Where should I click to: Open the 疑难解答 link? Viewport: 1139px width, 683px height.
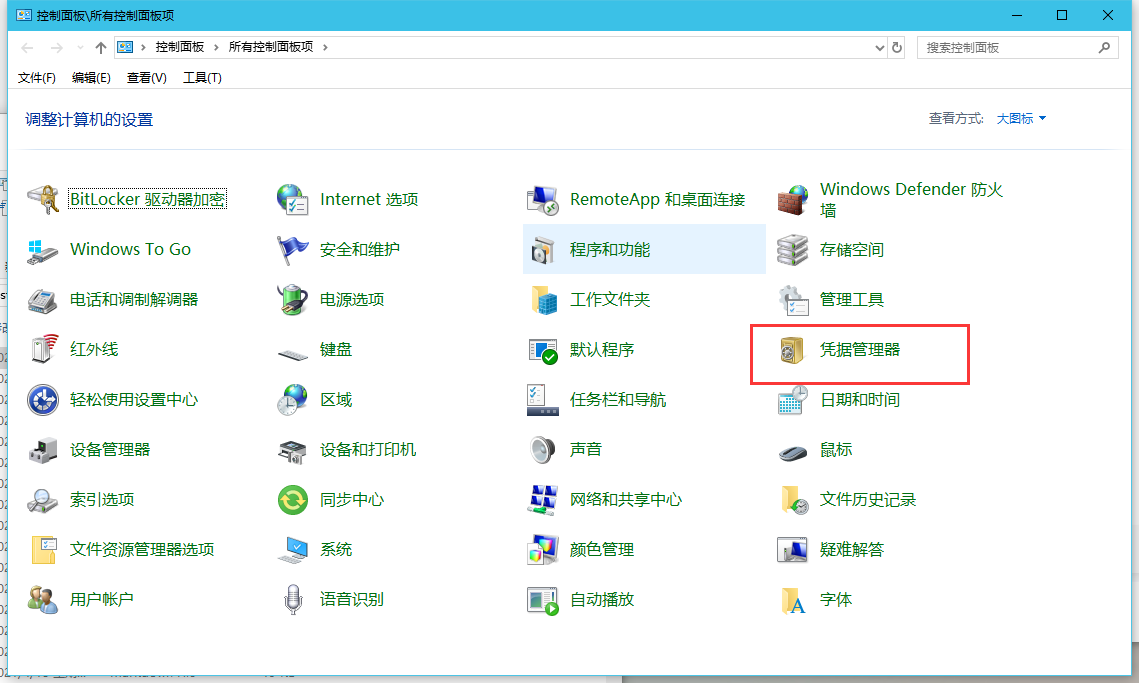click(x=852, y=550)
